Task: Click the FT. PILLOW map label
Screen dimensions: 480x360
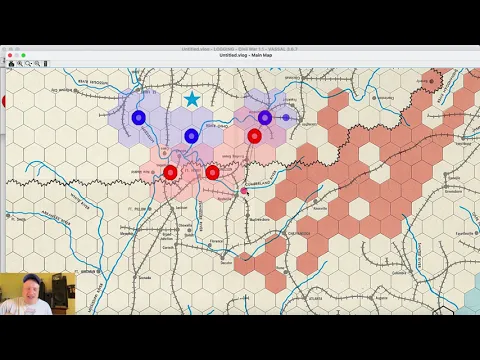Action: coord(137,209)
